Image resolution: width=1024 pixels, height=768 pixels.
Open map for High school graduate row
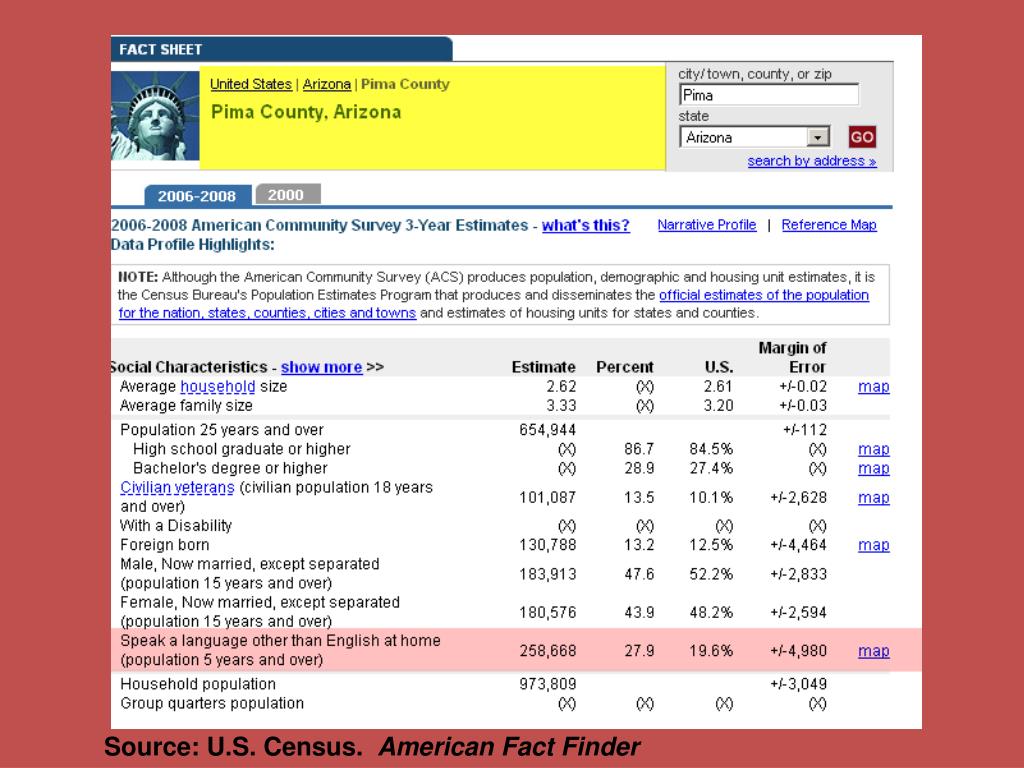click(874, 449)
